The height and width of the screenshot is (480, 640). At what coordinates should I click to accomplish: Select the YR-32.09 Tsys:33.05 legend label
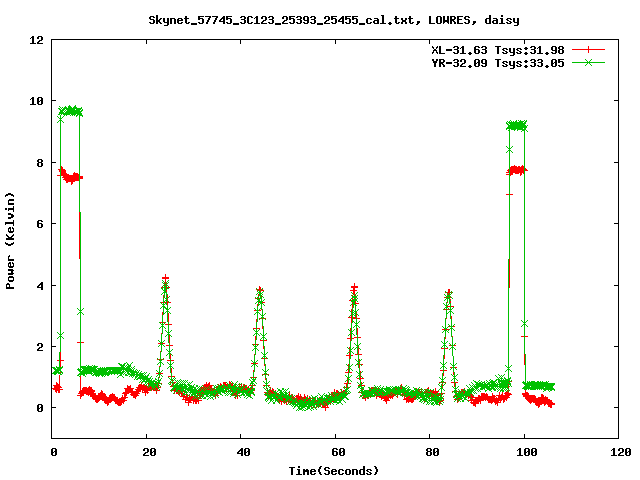pyautogui.click(x=498, y=63)
